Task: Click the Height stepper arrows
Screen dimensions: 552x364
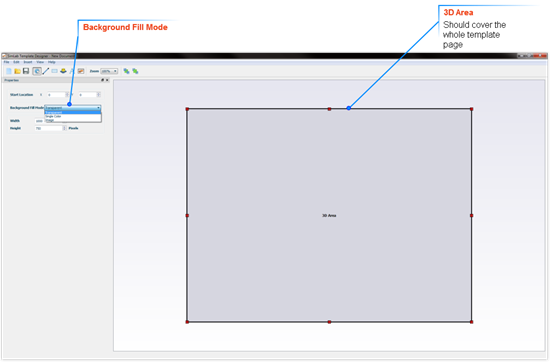Action: point(64,128)
